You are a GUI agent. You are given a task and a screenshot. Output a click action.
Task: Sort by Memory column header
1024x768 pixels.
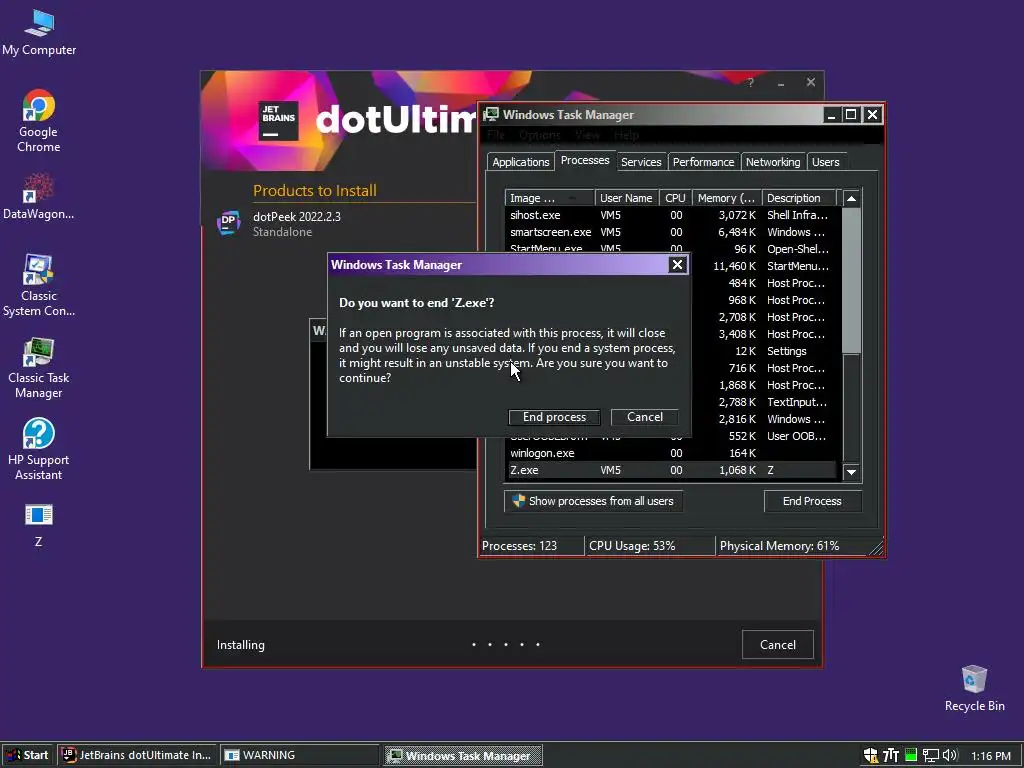pyautogui.click(x=726, y=198)
